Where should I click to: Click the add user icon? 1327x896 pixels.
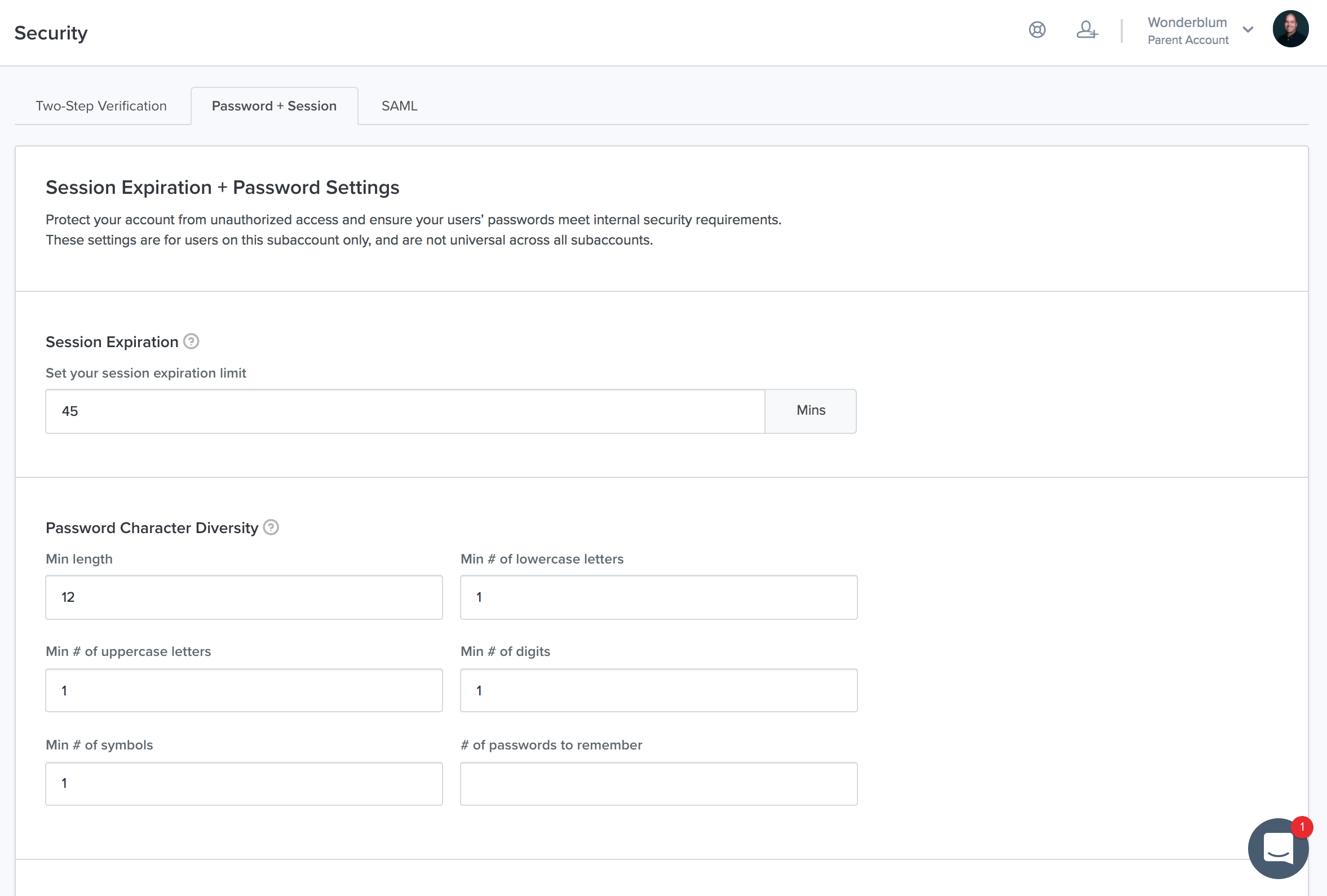coord(1087,30)
